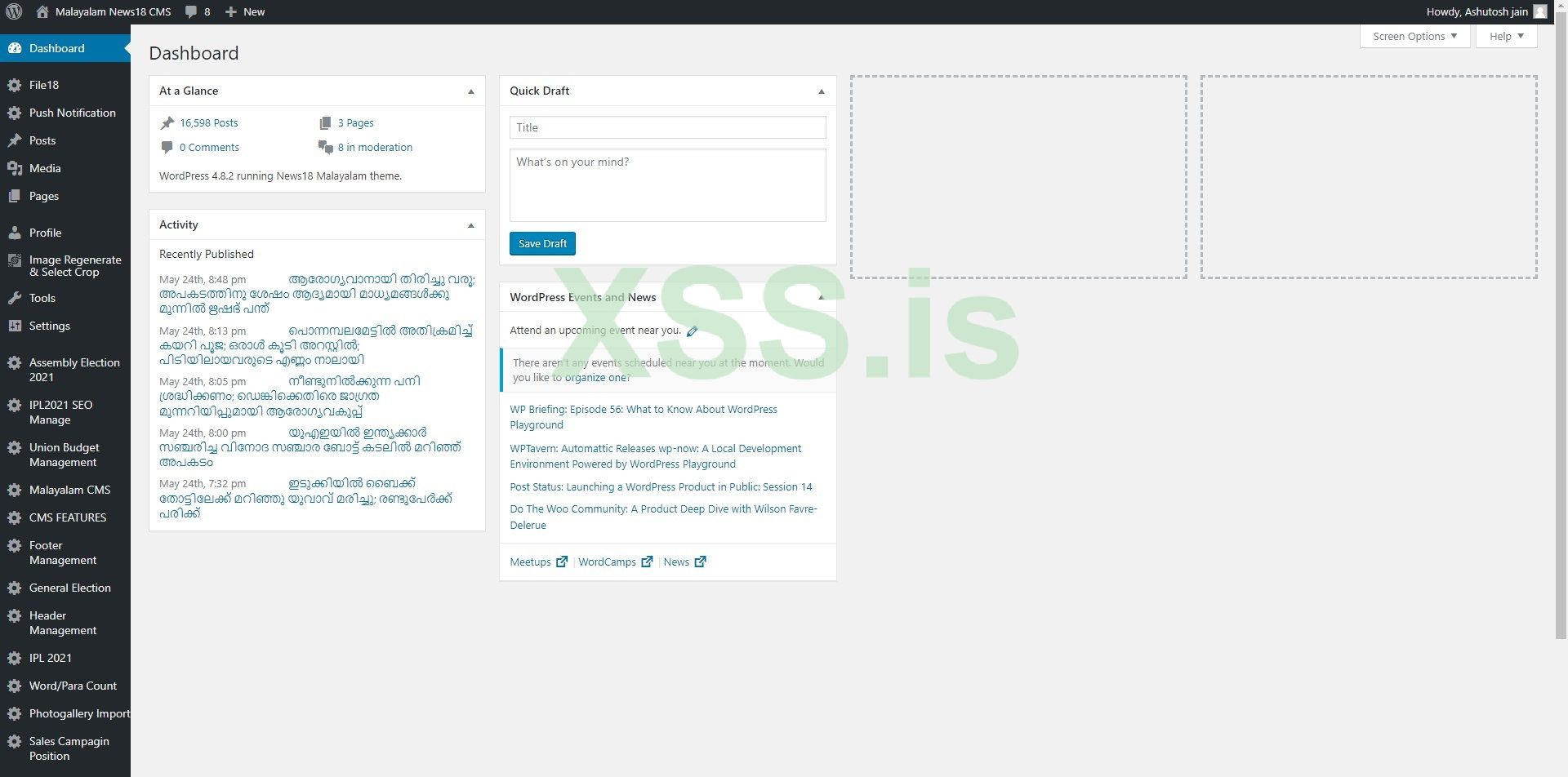Viewport: 1568px width, 777px height.
Task: Open the 3 Pages link
Action: 356,123
